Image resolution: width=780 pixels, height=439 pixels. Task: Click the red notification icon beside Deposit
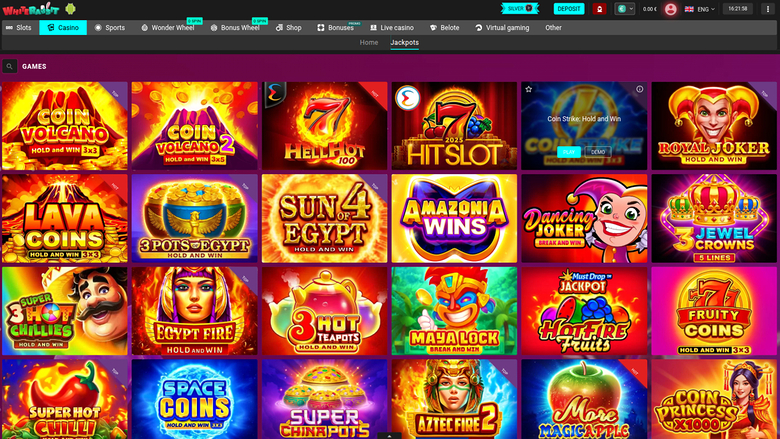[600, 9]
